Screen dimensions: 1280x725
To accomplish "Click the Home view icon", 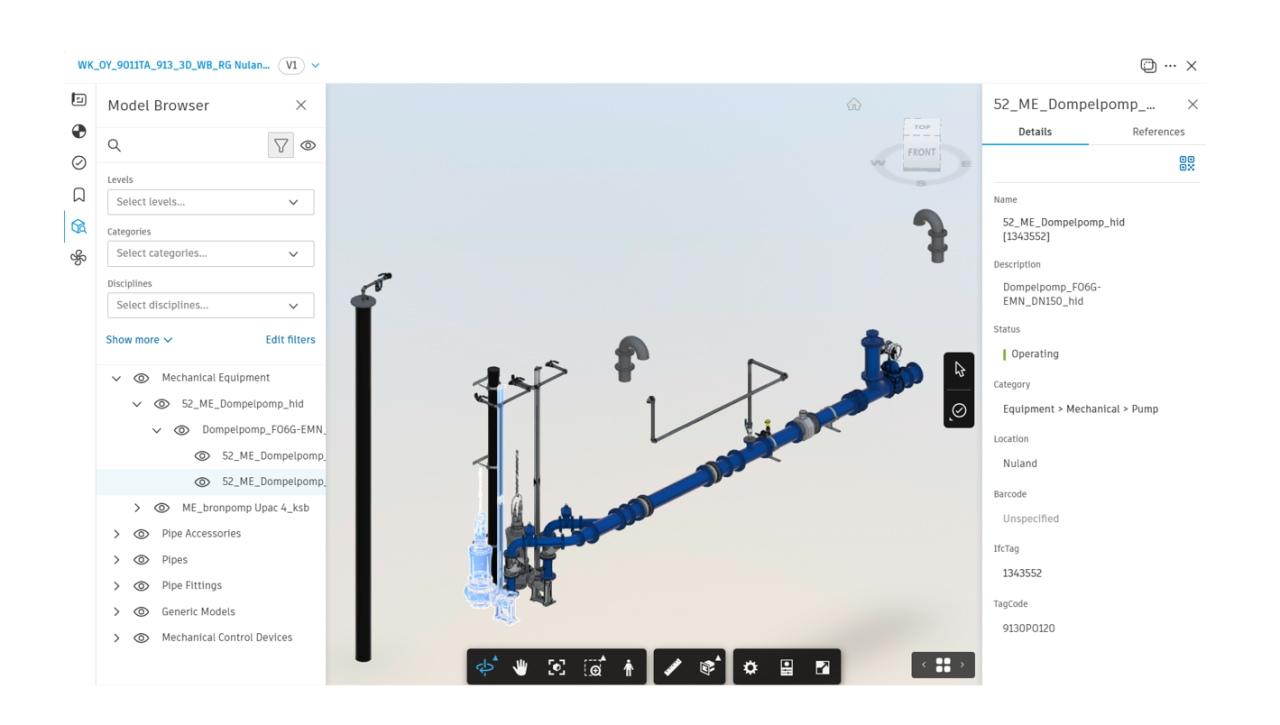I will [854, 104].
